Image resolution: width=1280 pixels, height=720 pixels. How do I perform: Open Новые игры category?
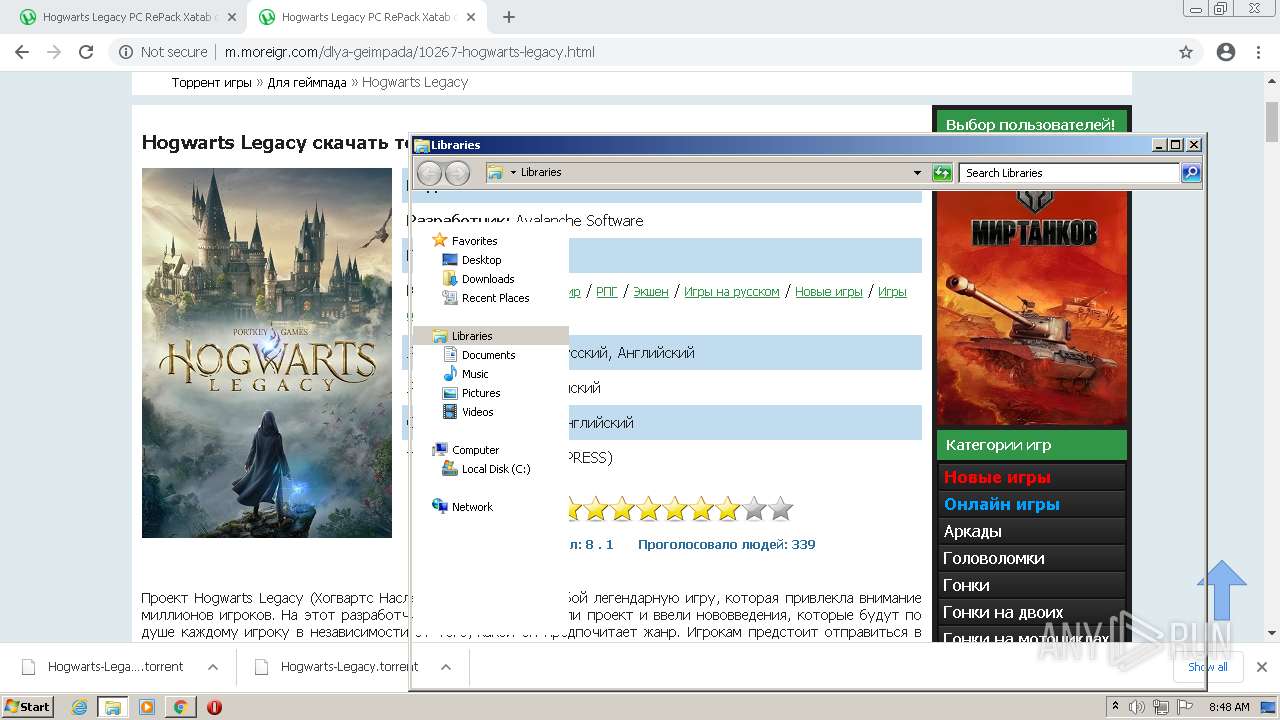pyautogui.click(x=1032, y=477)
